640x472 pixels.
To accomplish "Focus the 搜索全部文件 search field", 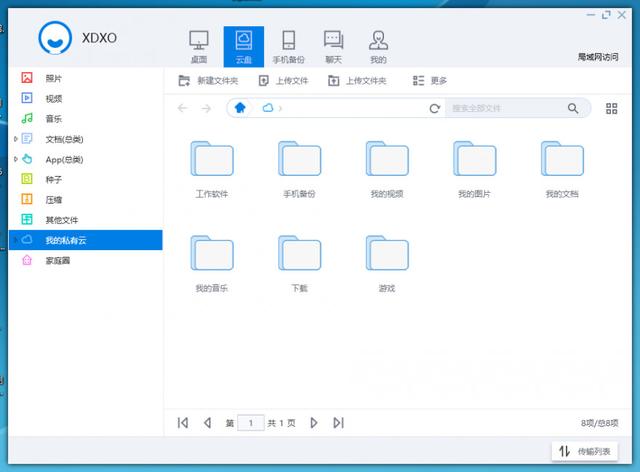I will [506, 108].
